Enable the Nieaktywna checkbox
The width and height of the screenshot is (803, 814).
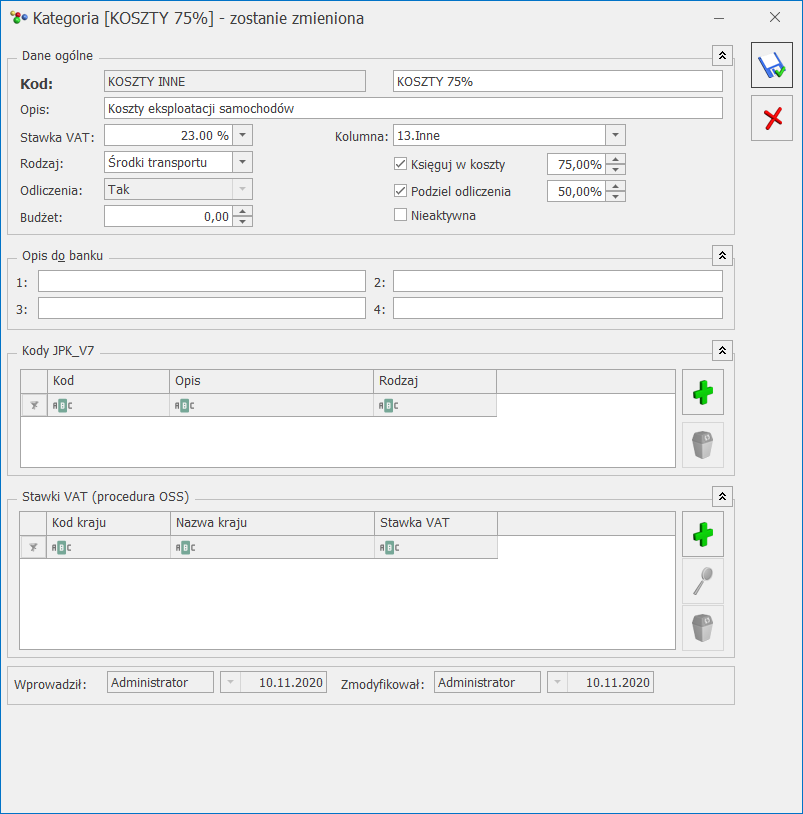[400, 215]
